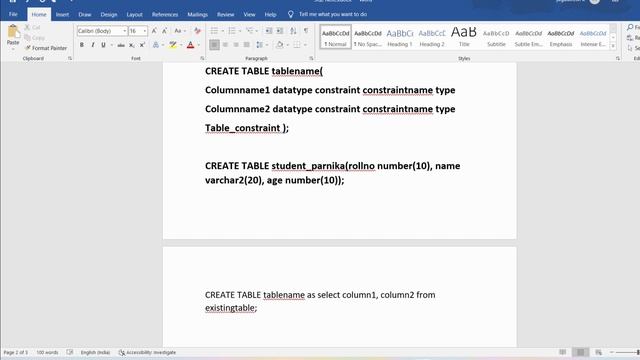Toggle Italic formatting
This screenshot has width=640, height=360.
pos(93,45)
